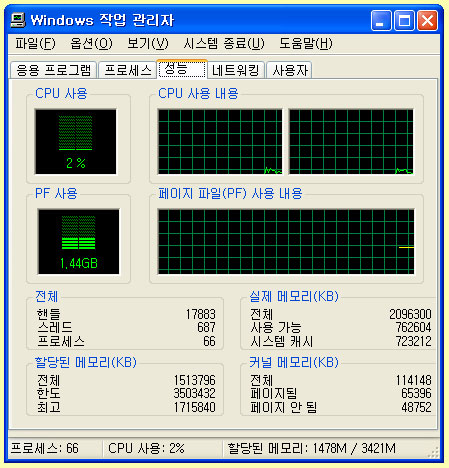Click the left CPU usage history graph
Image resolution: width=449 pixels, height=468 pixels.
click(220, 142)
